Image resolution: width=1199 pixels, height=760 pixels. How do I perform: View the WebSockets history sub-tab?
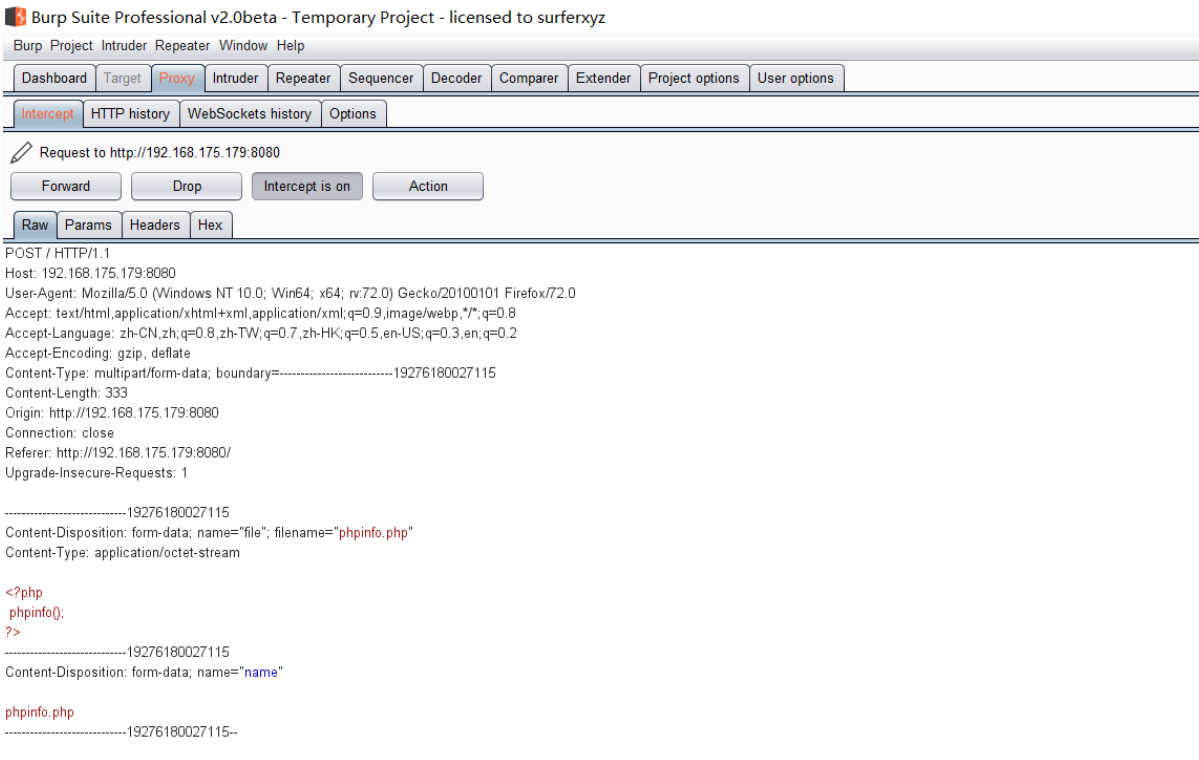click(x=249, y=114)
